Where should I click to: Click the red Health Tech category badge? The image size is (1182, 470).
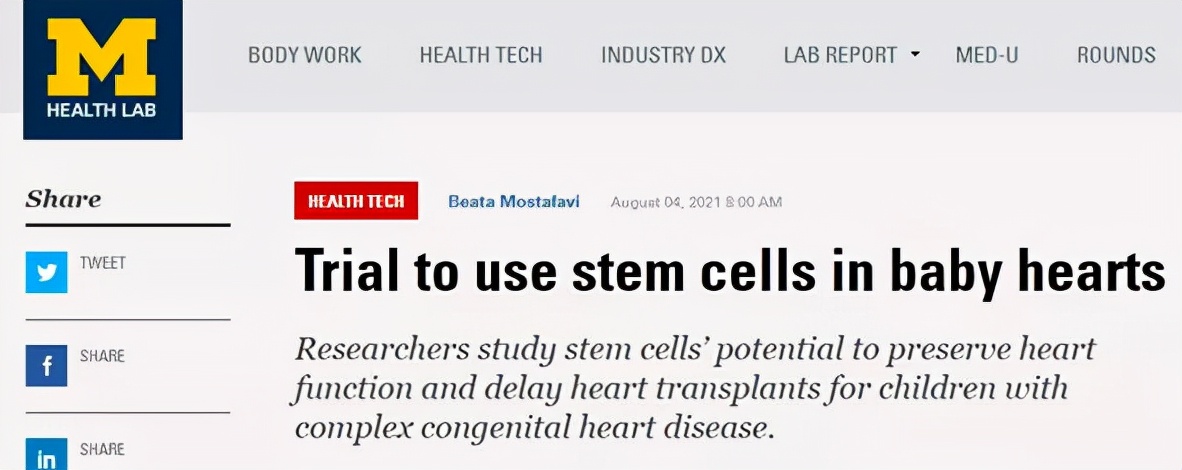pos(356,201)
